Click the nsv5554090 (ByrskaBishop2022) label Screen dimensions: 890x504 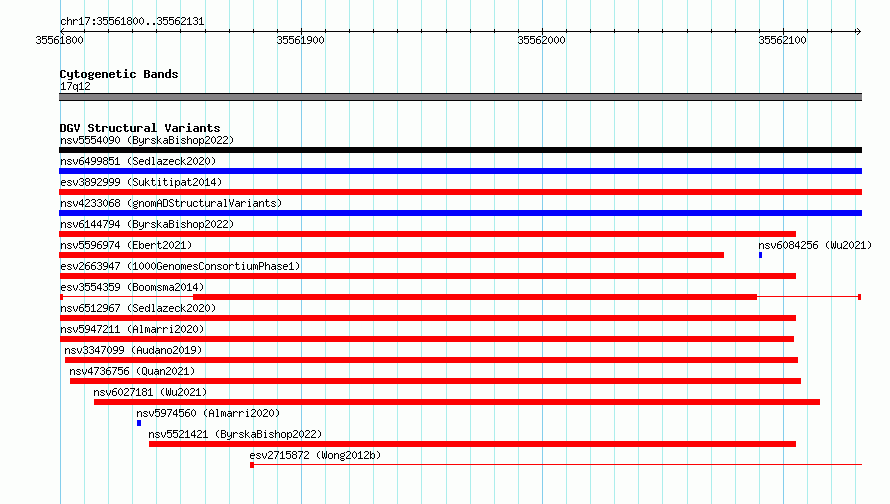pyautogui.click(x=146, y=140)
